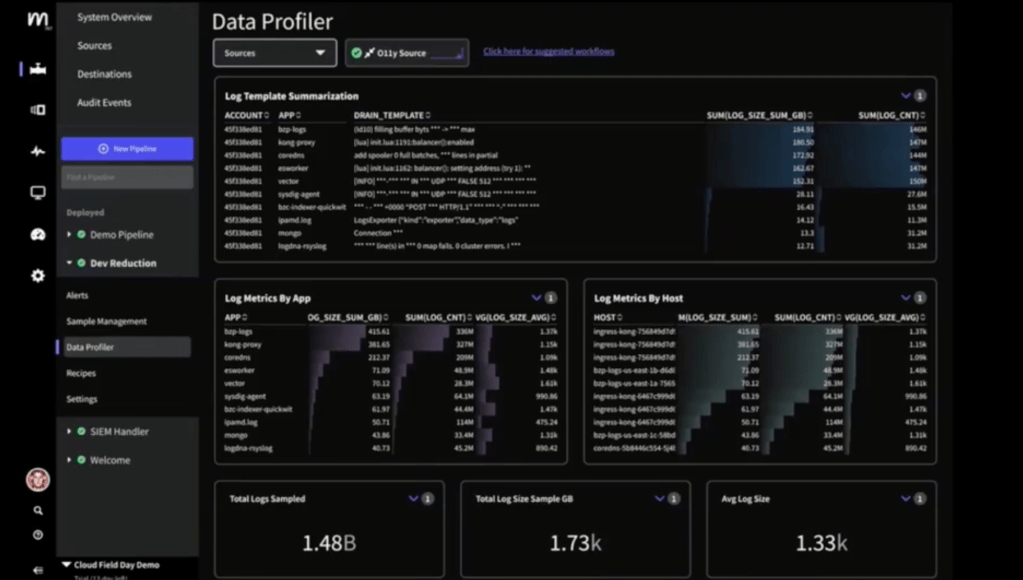
Task: Open settings gear icon in left rail
Action: (x=38, y=276)
